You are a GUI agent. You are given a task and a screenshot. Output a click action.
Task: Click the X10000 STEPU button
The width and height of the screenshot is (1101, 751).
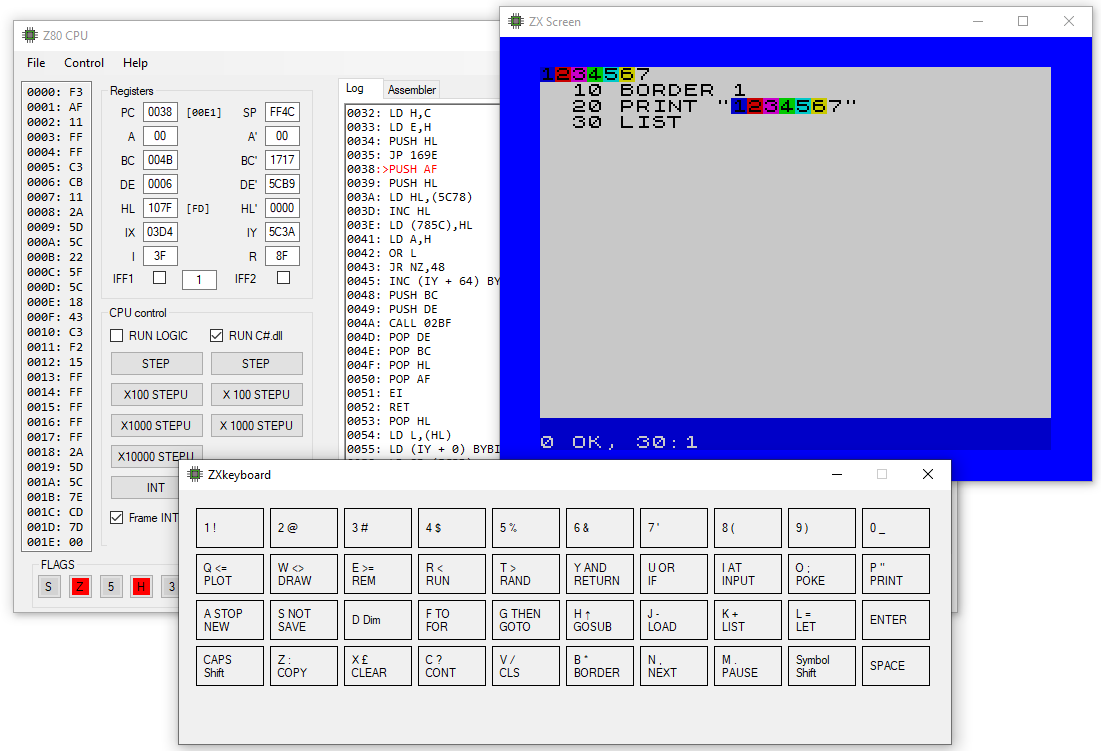point(157,456)
